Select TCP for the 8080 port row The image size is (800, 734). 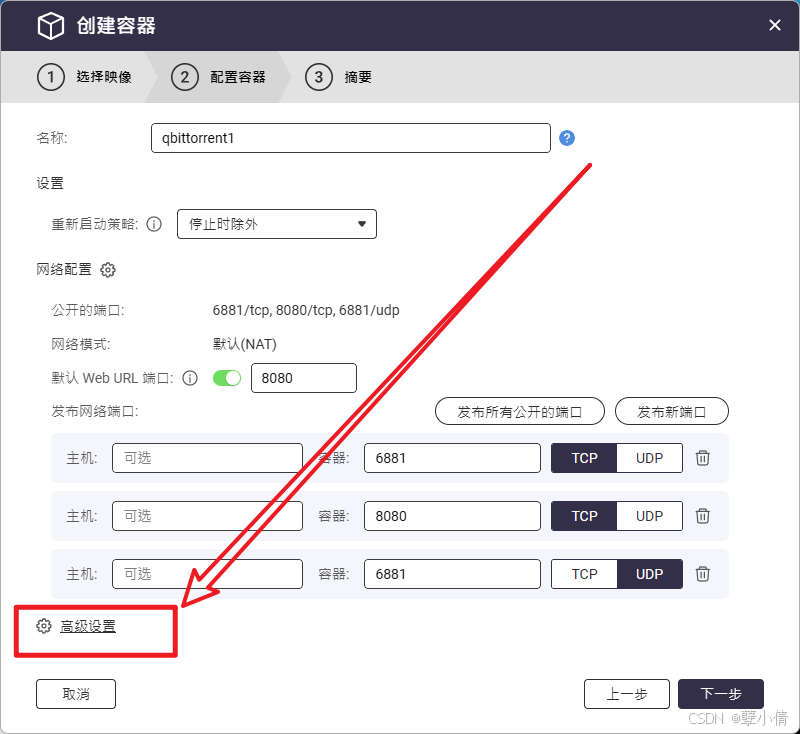(x=584, y=516)
